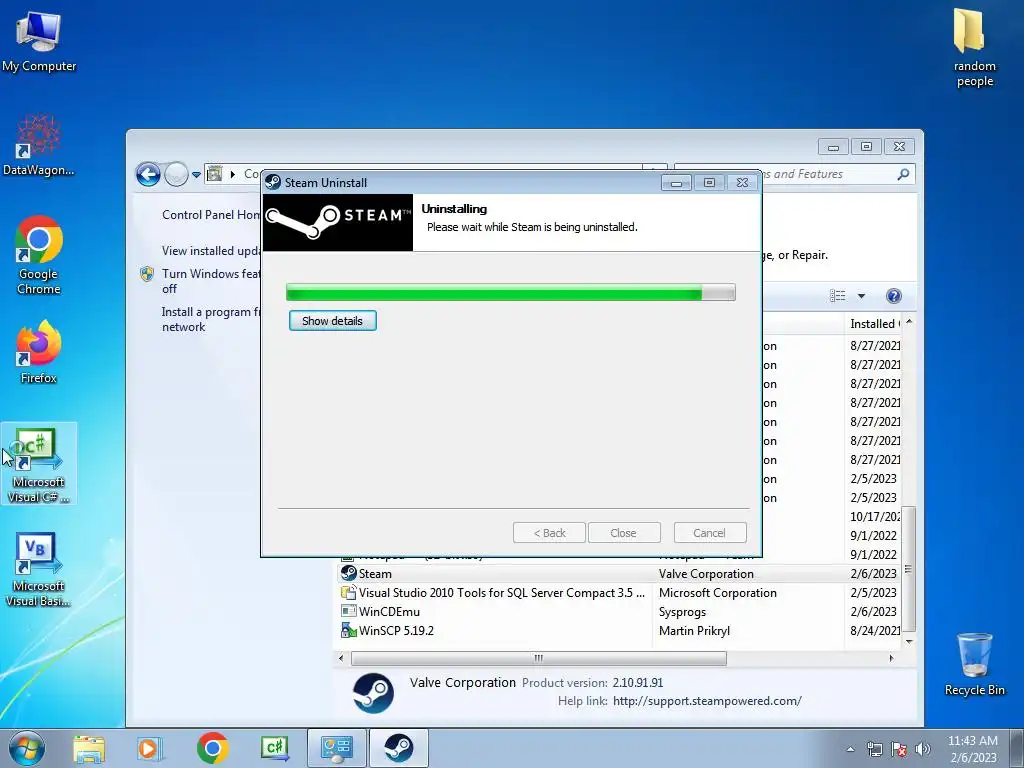
Task: Click Martin Prikryl publisher cell
Action: tap(694, 630)
